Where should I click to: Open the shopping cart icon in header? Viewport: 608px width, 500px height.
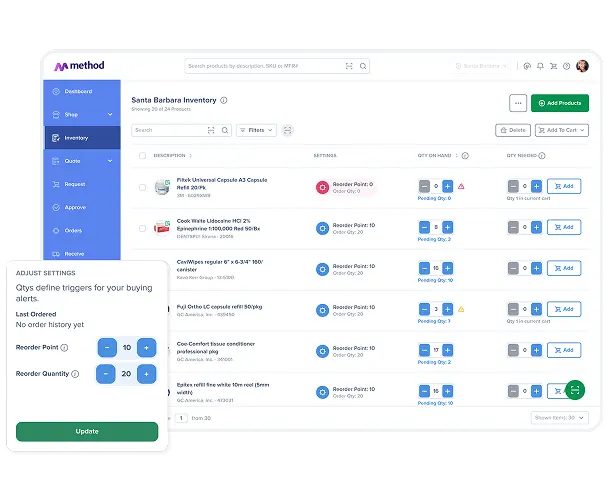553,66
